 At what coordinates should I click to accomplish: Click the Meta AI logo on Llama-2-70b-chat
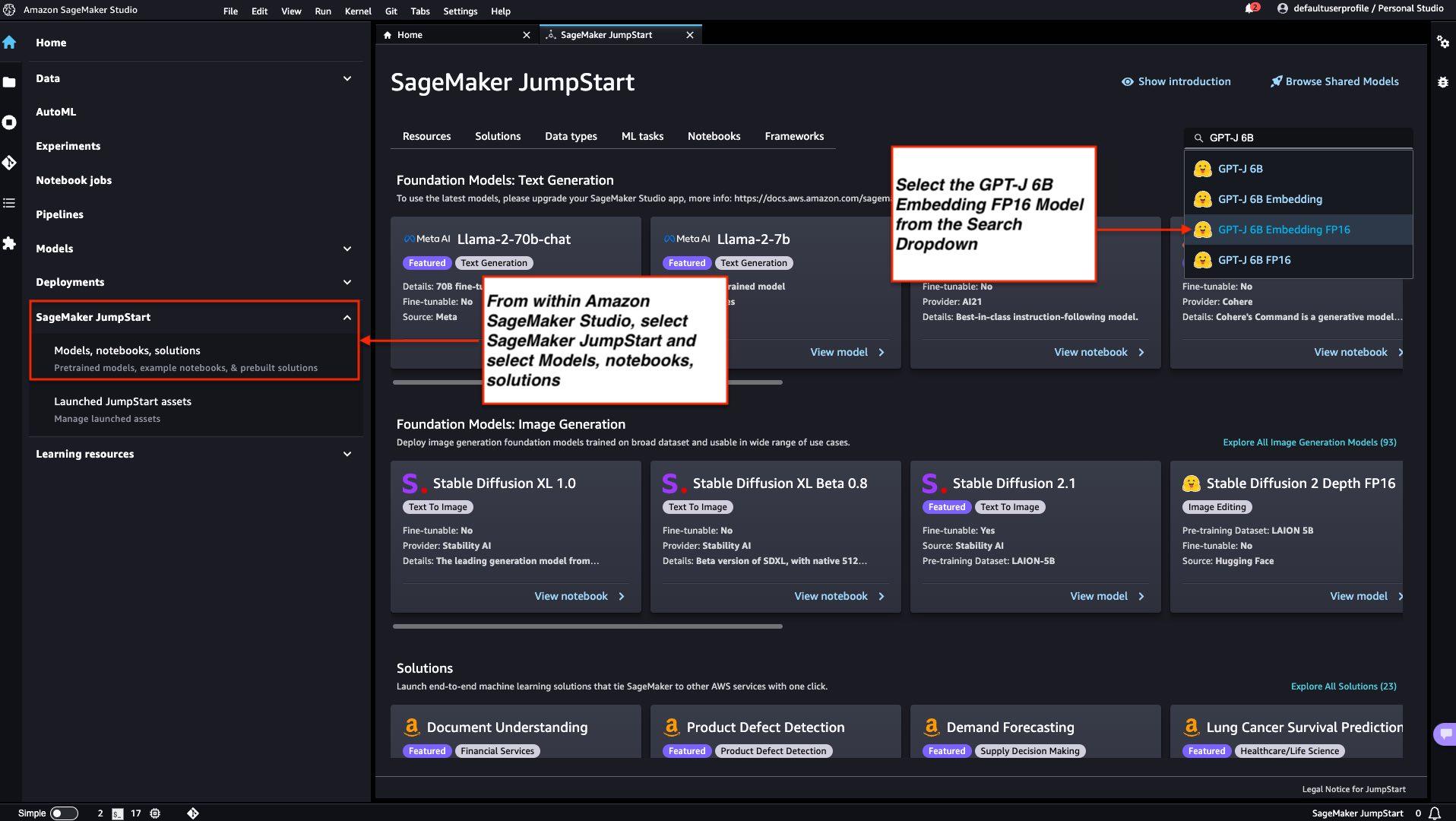(427, 239)
